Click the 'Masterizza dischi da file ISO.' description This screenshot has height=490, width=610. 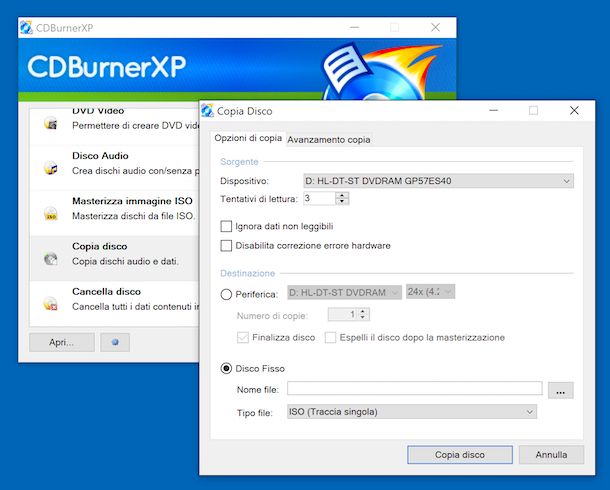133,216
